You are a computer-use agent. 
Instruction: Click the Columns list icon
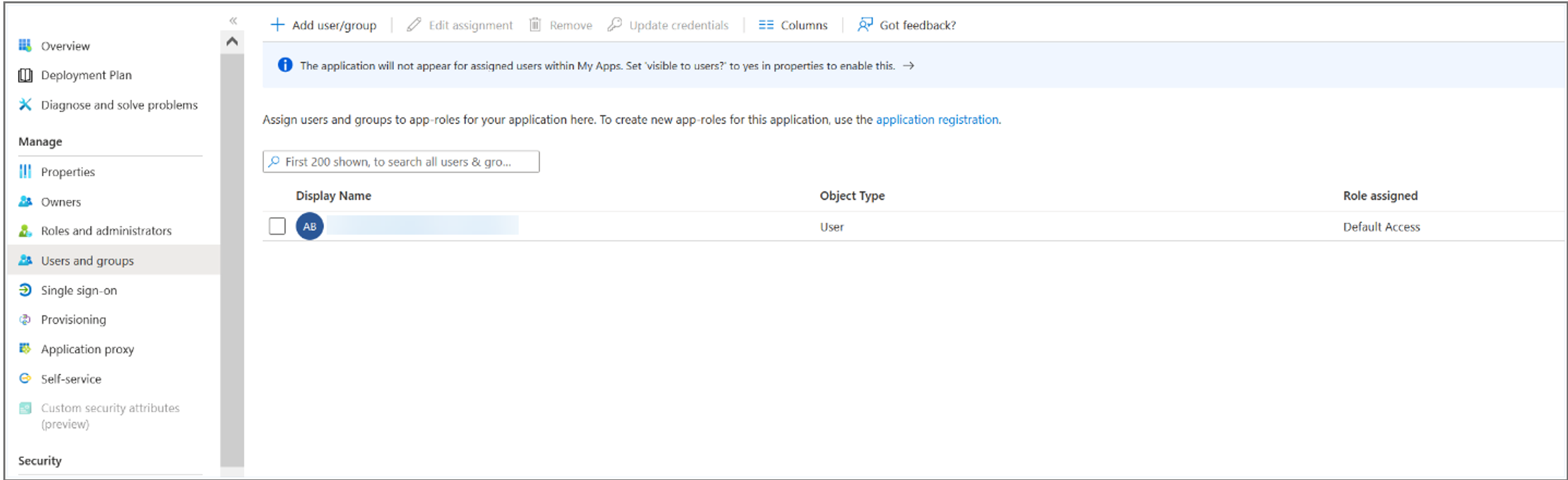(766, 25)
